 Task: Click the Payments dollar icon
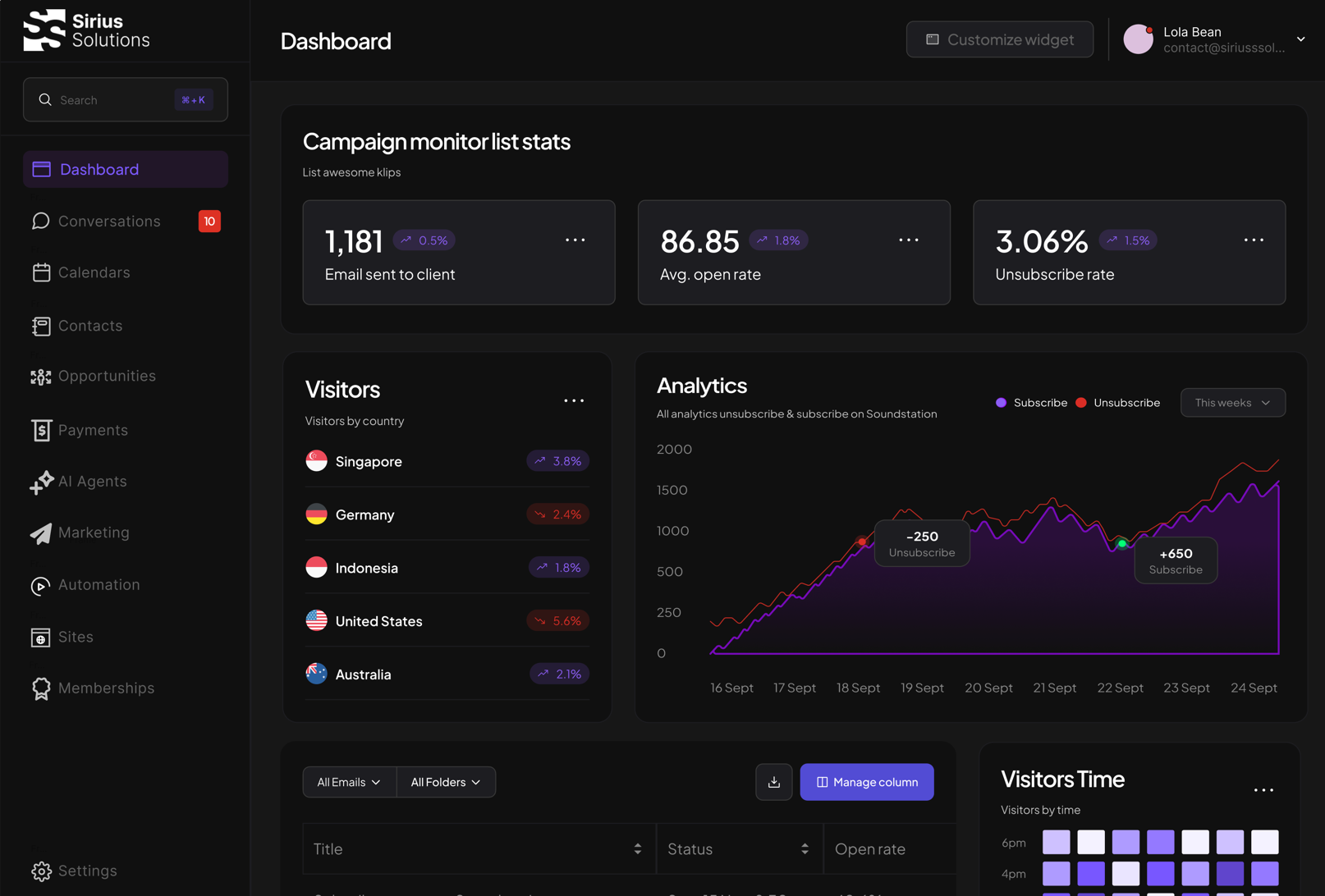point(41,431)
